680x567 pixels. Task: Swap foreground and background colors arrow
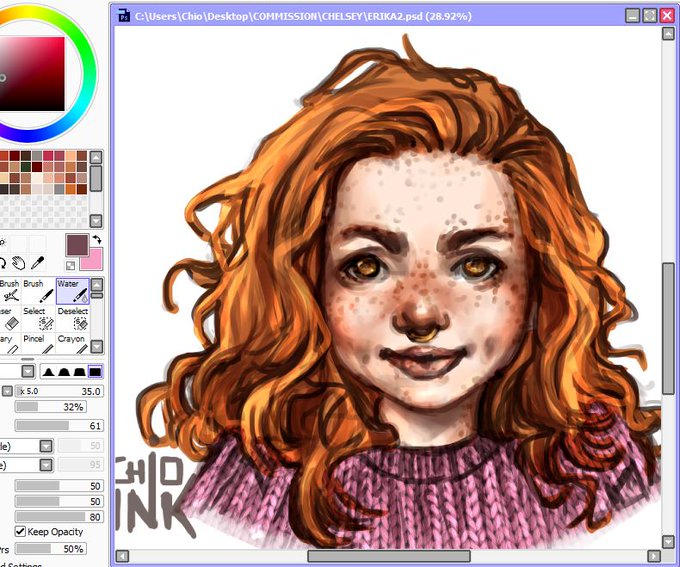(97, 239)
